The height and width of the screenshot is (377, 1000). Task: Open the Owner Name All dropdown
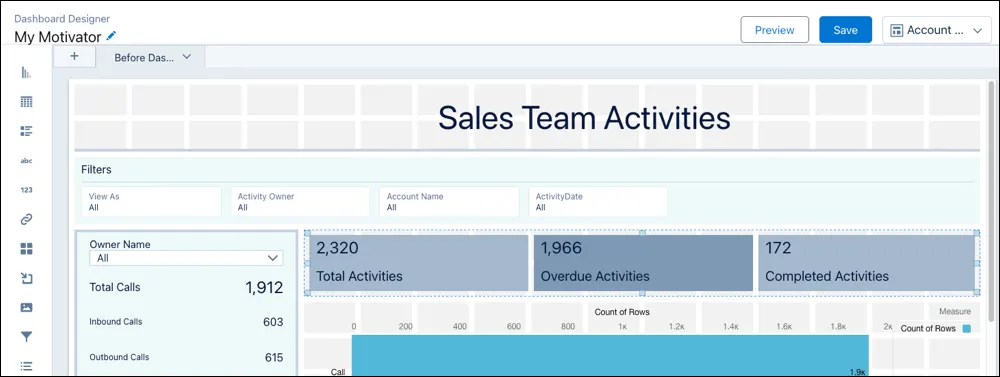click(186, 258)
